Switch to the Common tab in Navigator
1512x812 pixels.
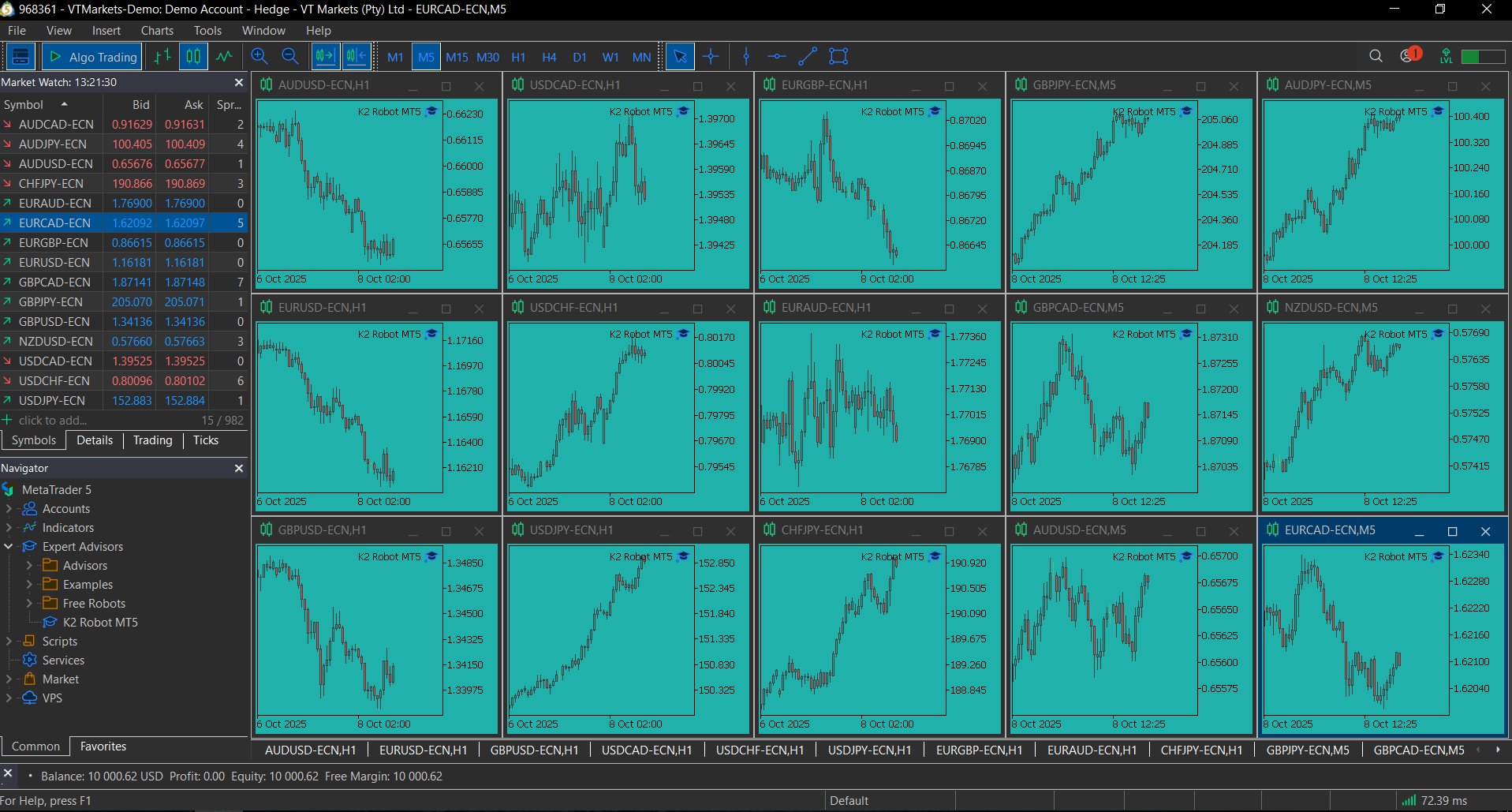[35, 747]
